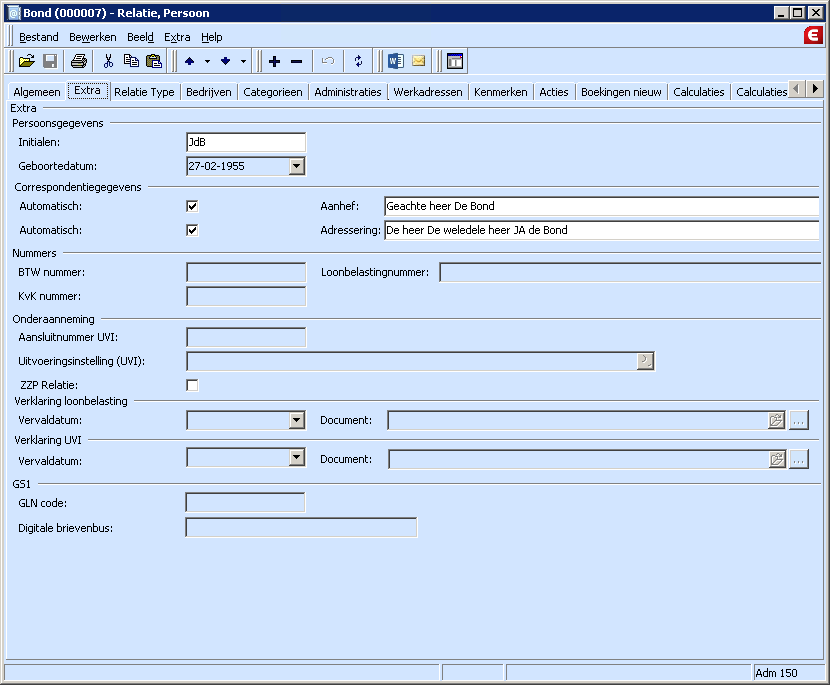Open the Bedrijven tab

(209, 92)
